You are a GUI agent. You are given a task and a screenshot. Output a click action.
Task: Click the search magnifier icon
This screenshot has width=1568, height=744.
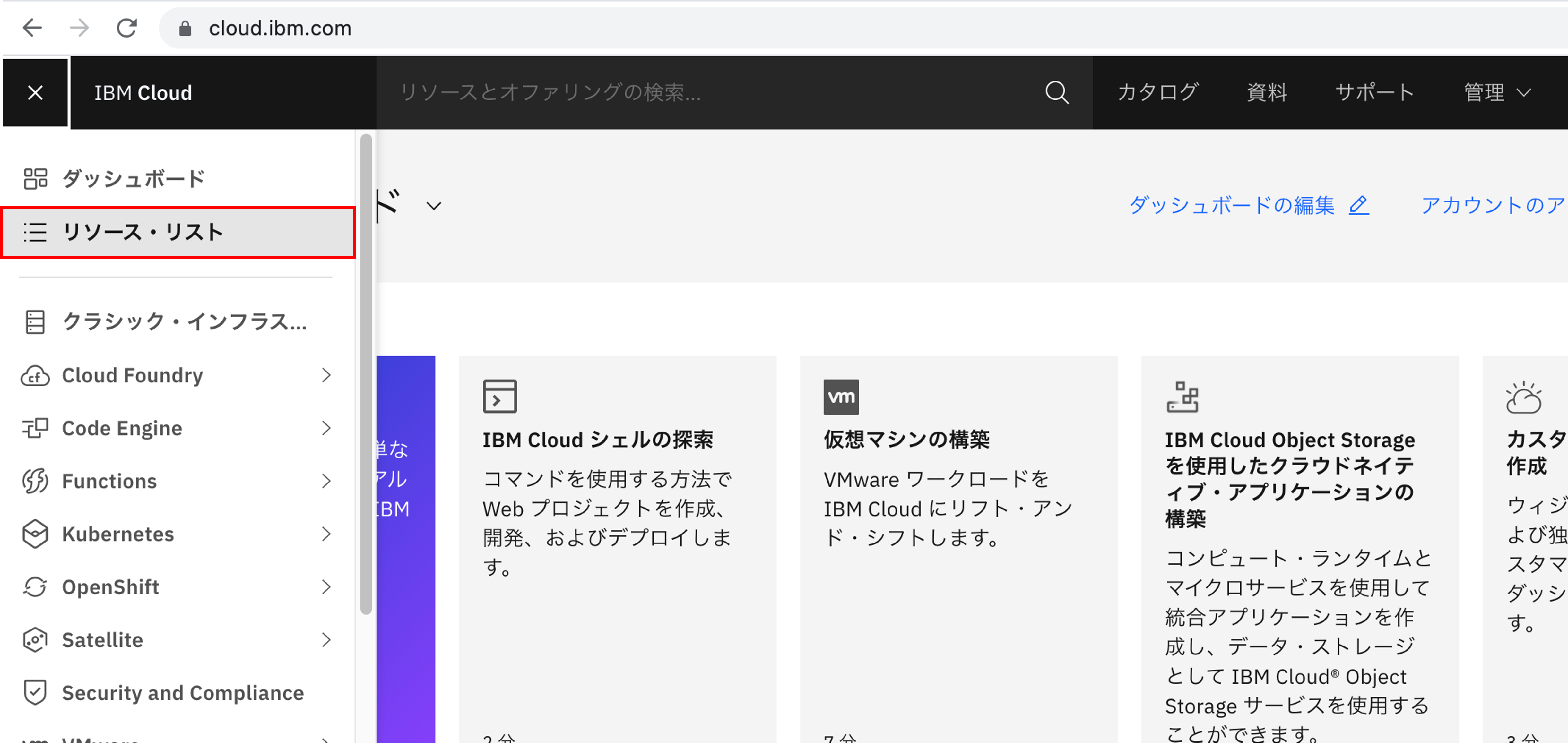point(1057,92)
